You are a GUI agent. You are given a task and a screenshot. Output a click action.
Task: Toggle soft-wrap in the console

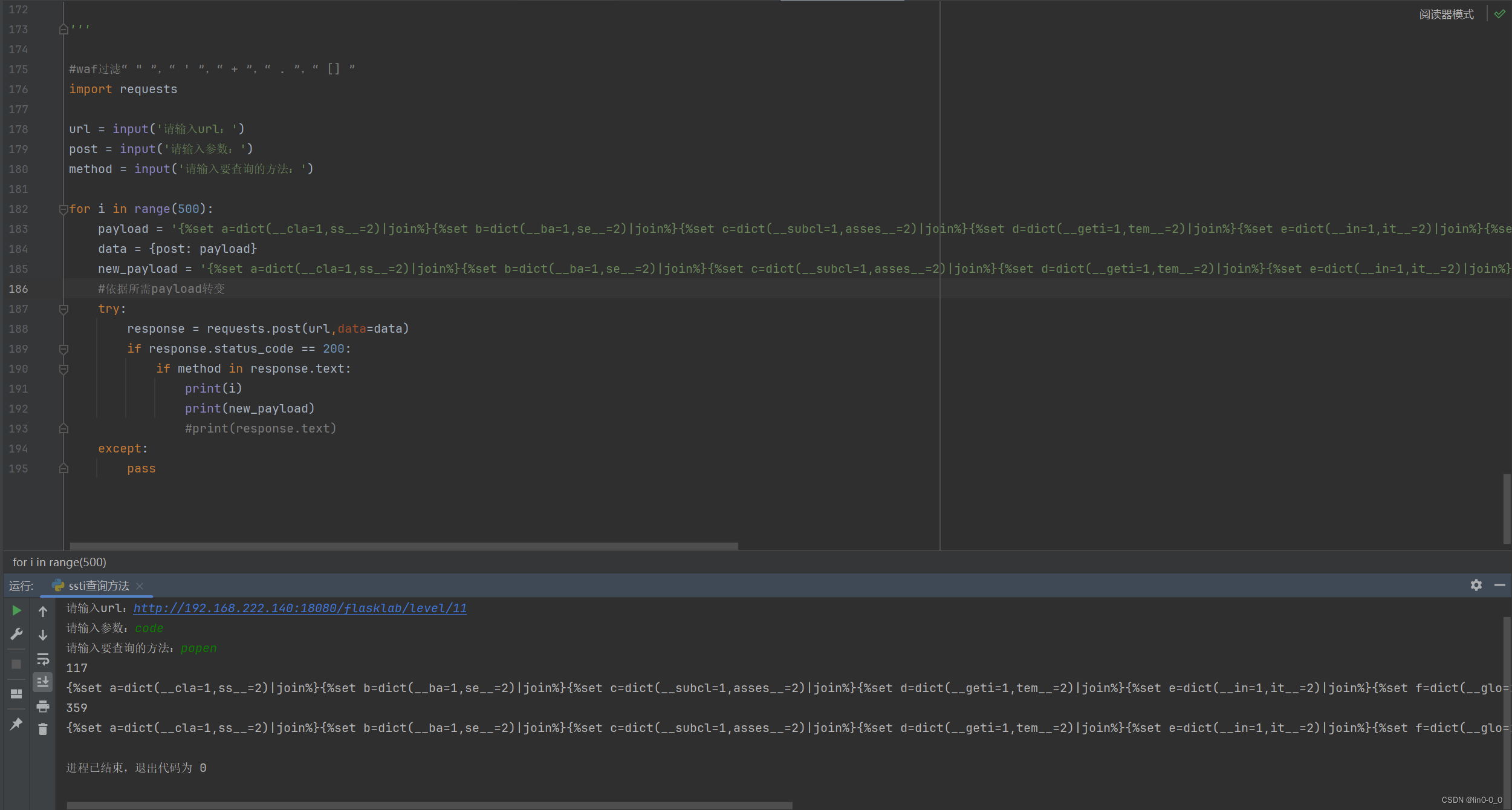pyautogui.click(x=43, y=659)
